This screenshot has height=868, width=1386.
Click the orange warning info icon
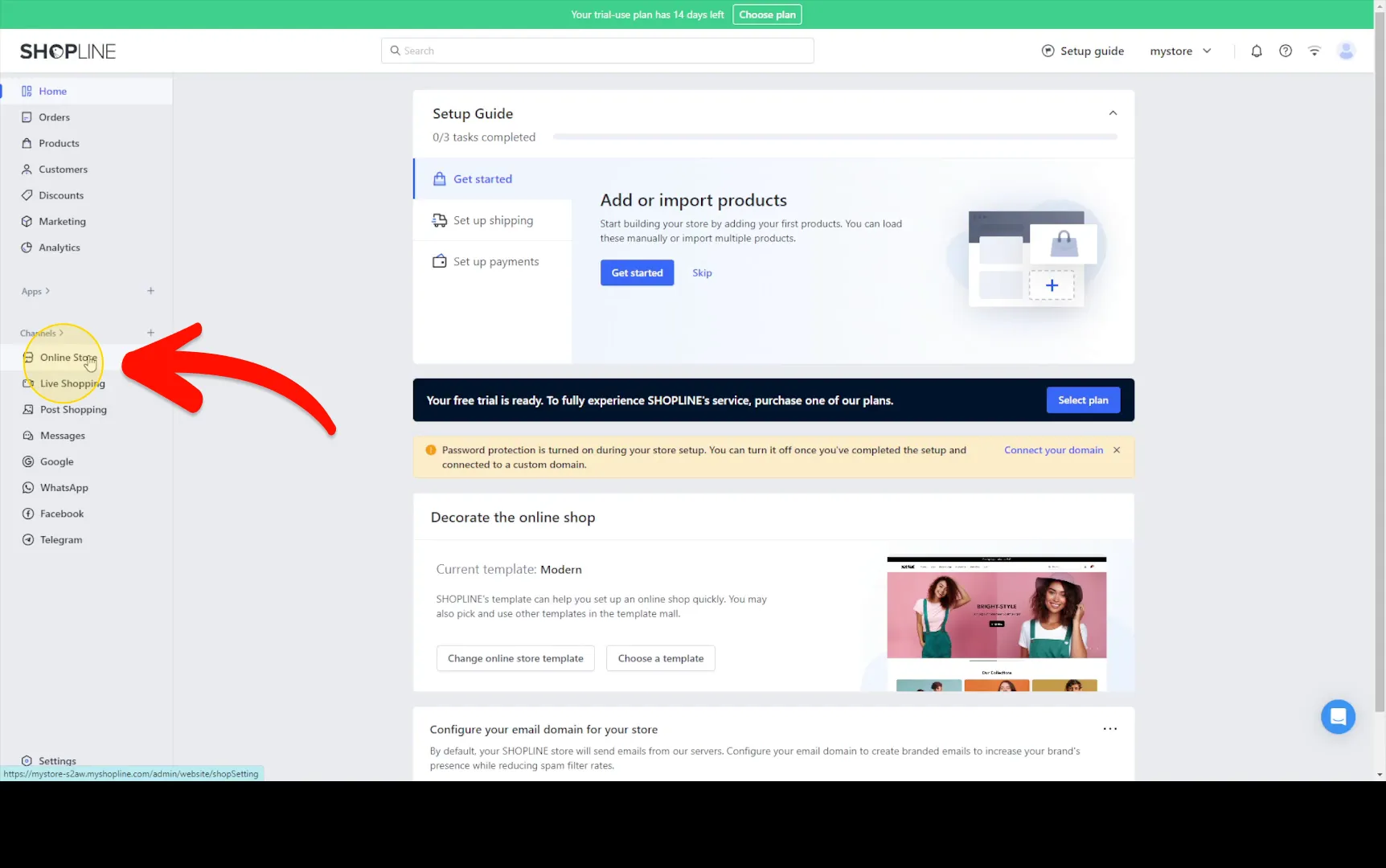coord(431,450)
